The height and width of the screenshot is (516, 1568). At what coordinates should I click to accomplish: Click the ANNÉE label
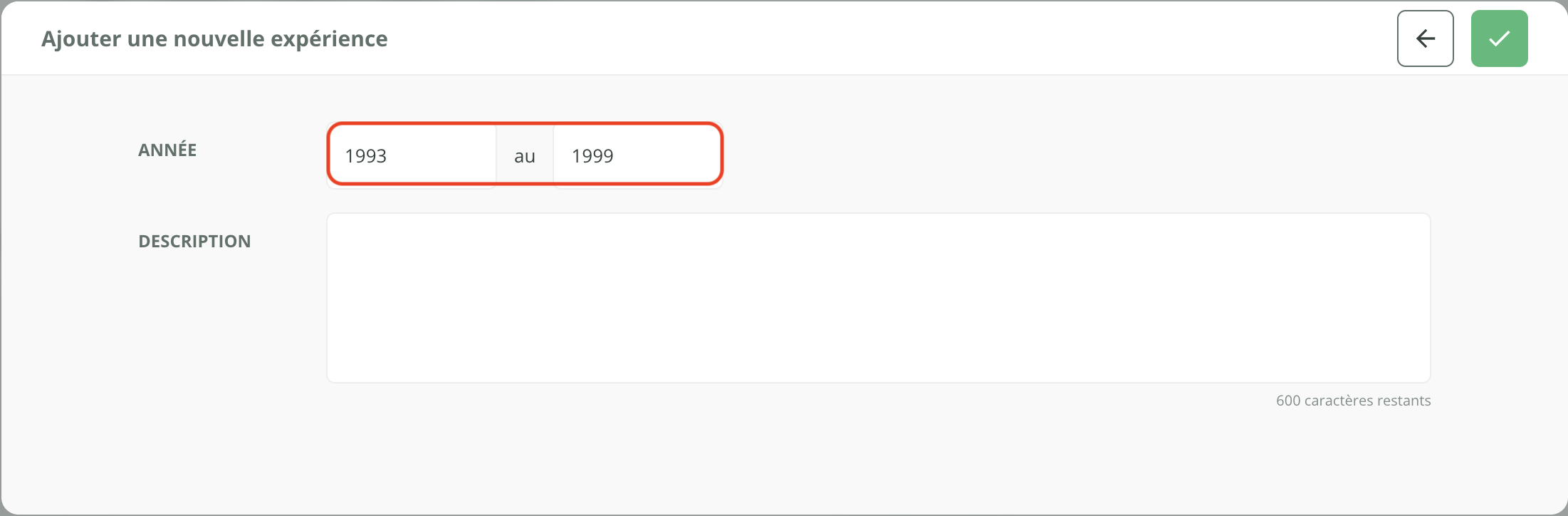tap(167, 150)
